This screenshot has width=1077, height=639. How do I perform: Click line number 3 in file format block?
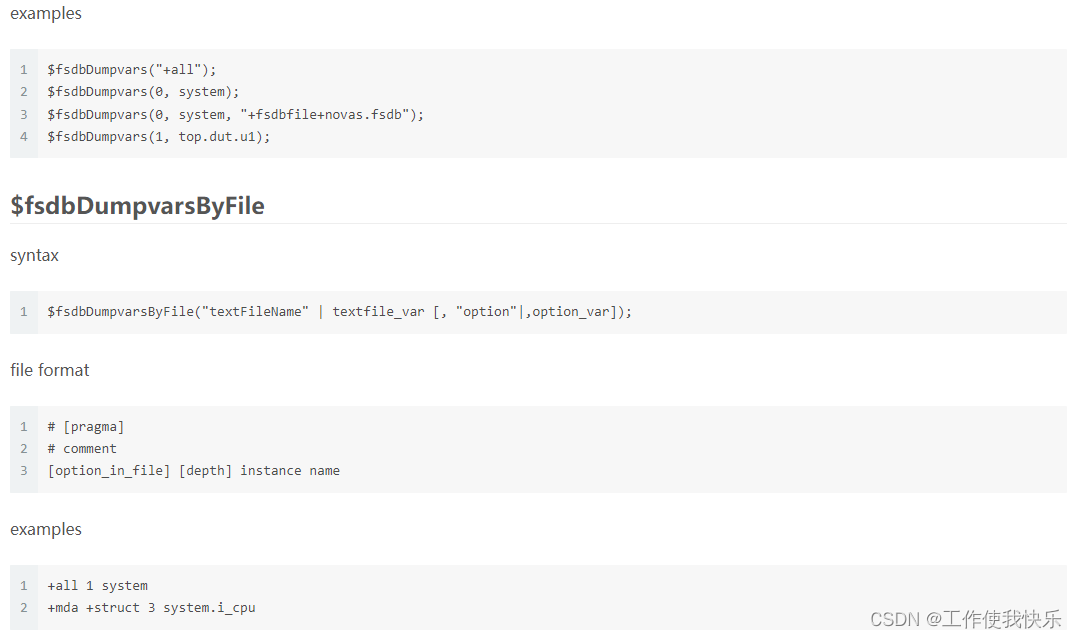point(24,471)
